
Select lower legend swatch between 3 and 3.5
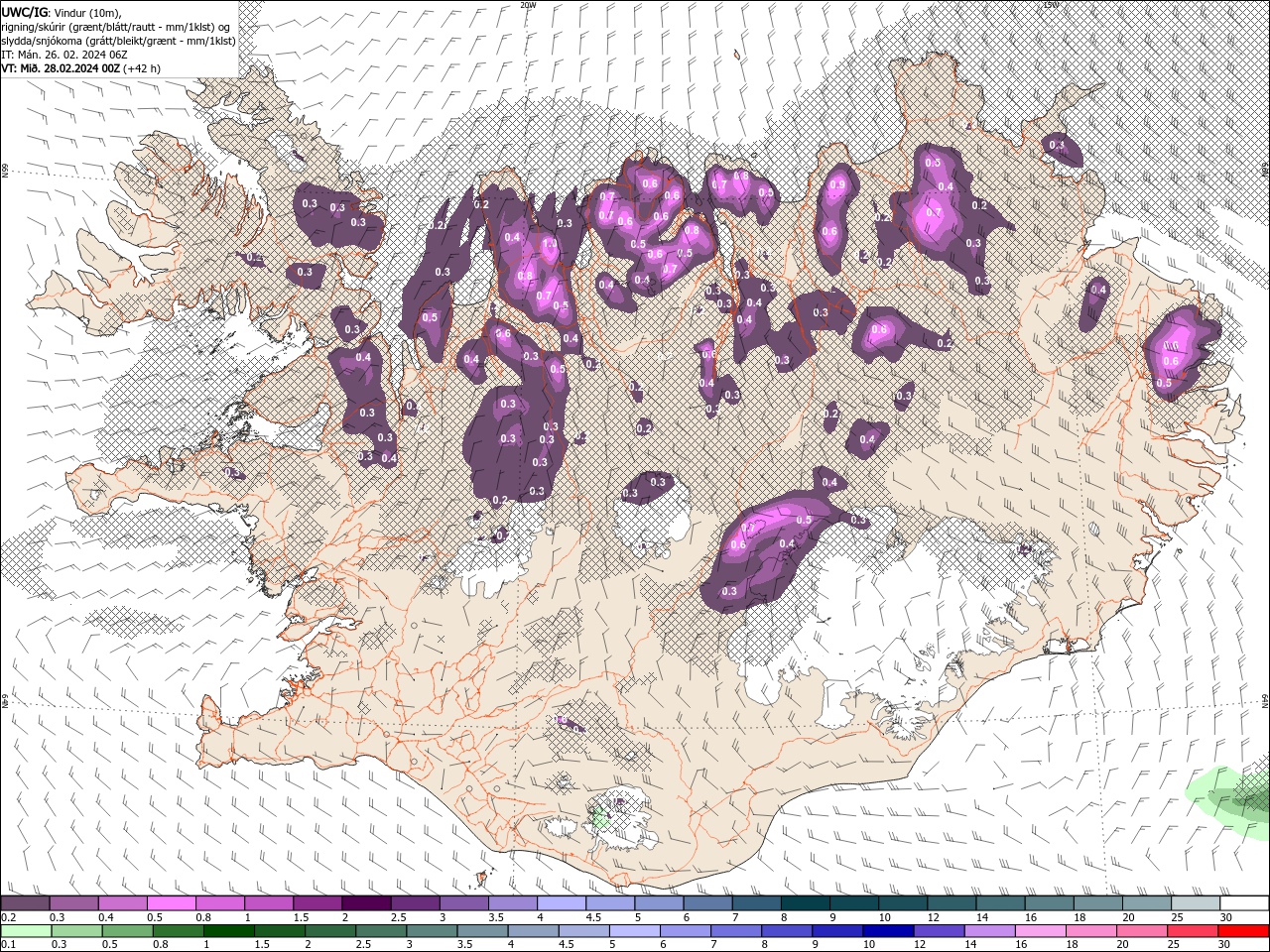(x=432, y=931)
